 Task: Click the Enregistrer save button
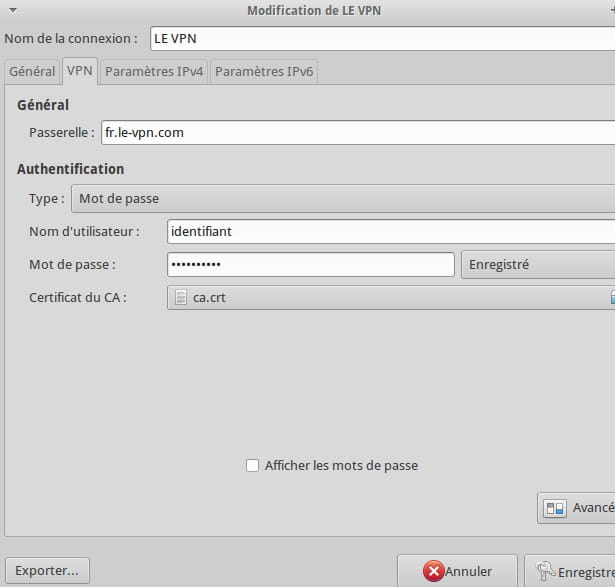[x=570, y=571]
